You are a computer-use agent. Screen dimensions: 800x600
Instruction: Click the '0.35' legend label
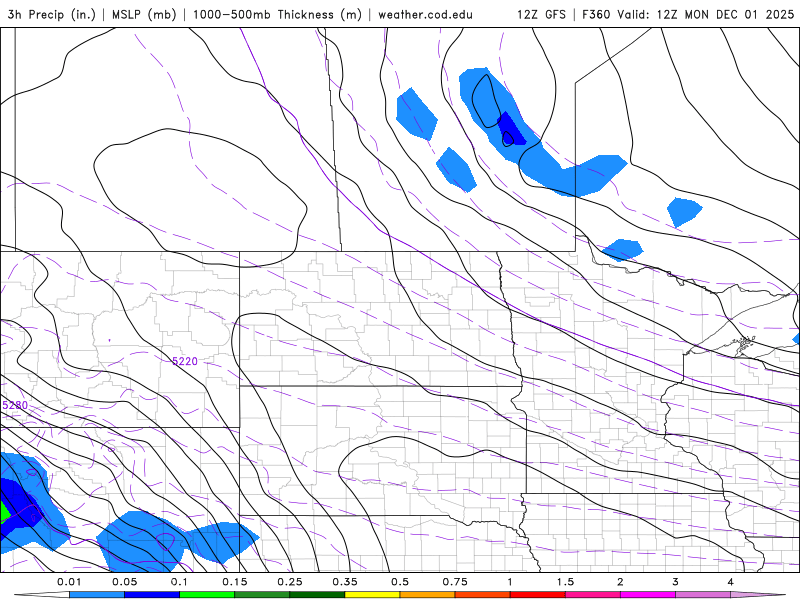(x=345, y=582)
